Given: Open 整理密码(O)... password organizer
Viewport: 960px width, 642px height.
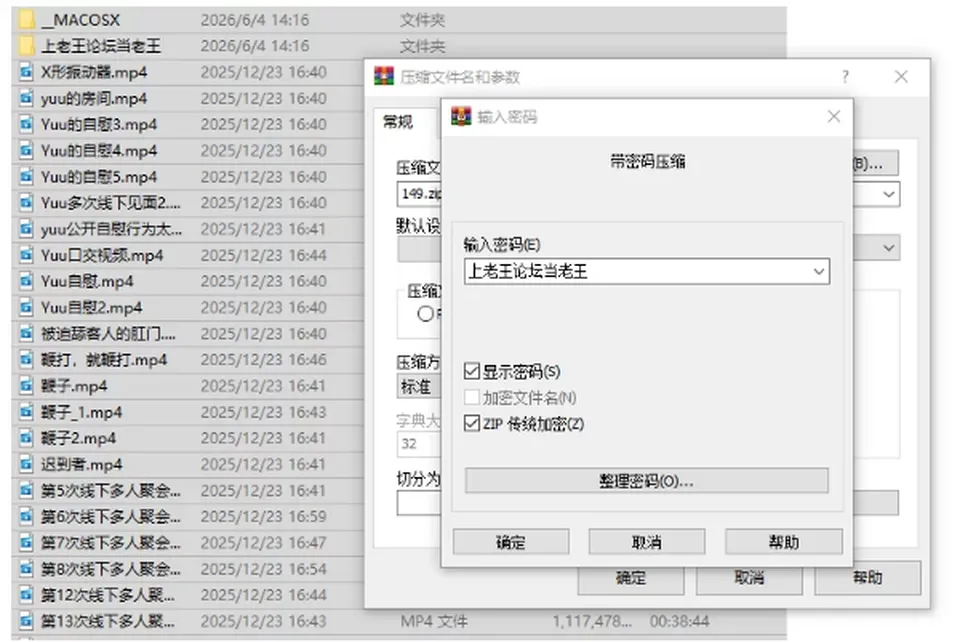Looking at the screenshot, I should 647,481.
